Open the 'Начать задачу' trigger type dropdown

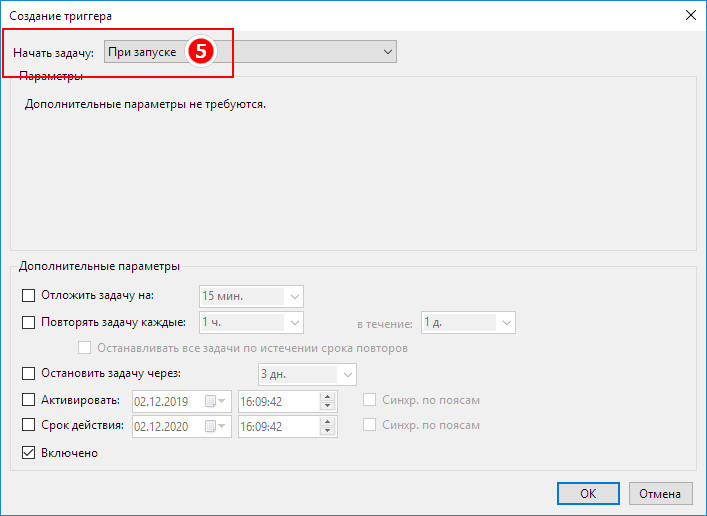pyautogui.click(x=250, y=52)
